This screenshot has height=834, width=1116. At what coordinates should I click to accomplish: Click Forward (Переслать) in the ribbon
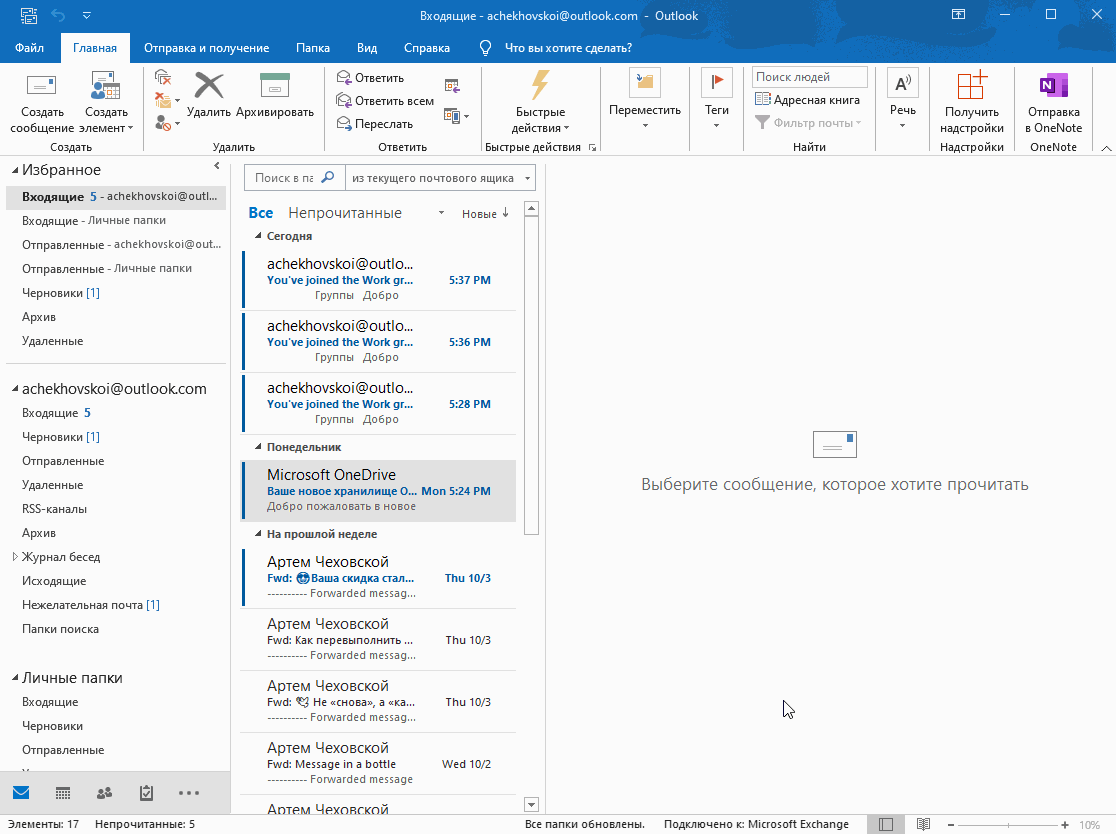click(374, 124)
